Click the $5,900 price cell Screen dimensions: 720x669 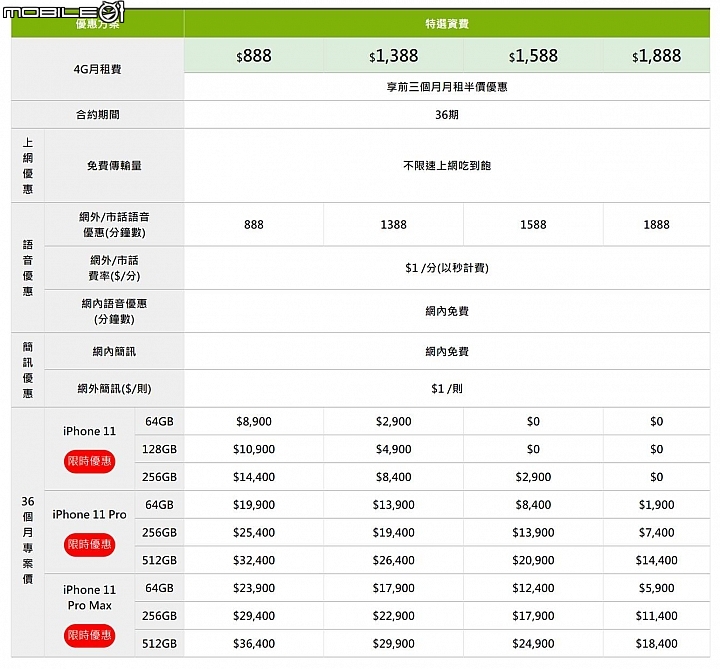[x=656, y=588]
